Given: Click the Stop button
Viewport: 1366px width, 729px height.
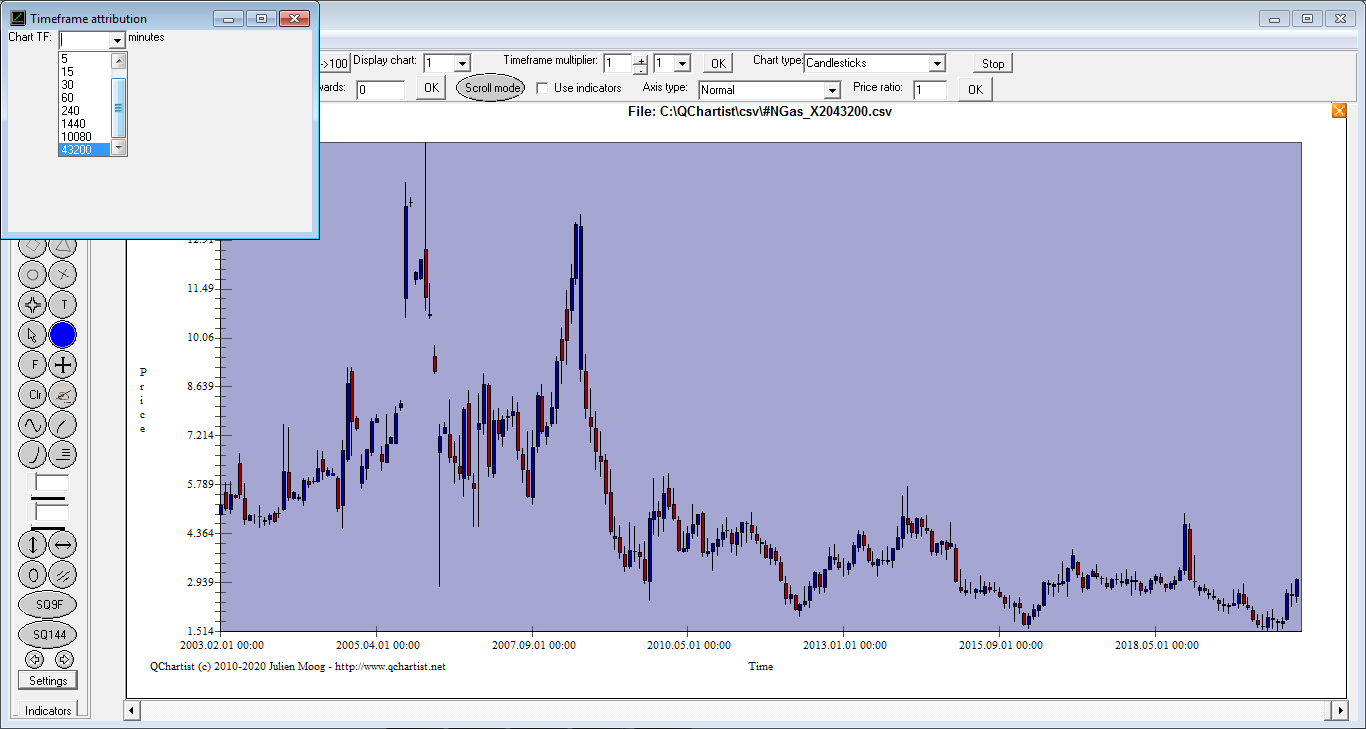Looking at the screenshot, I should 992,63.
